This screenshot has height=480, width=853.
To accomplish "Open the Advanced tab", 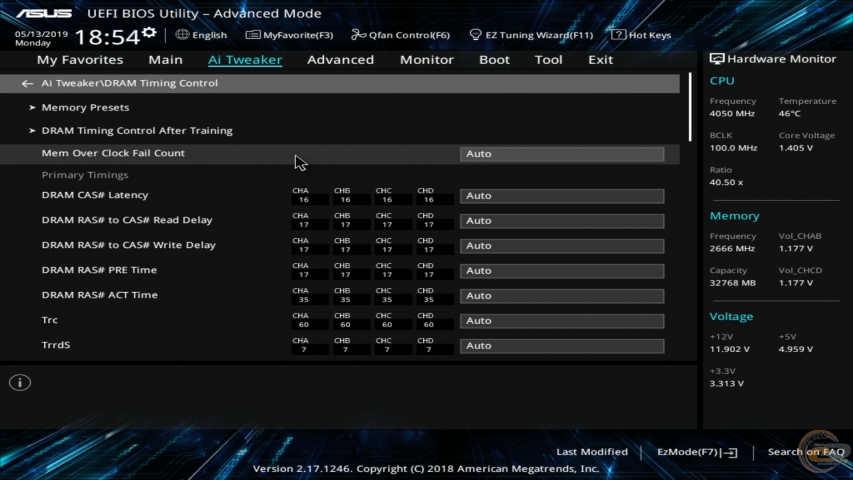I will pyautogui.click(x=341, y=60).
